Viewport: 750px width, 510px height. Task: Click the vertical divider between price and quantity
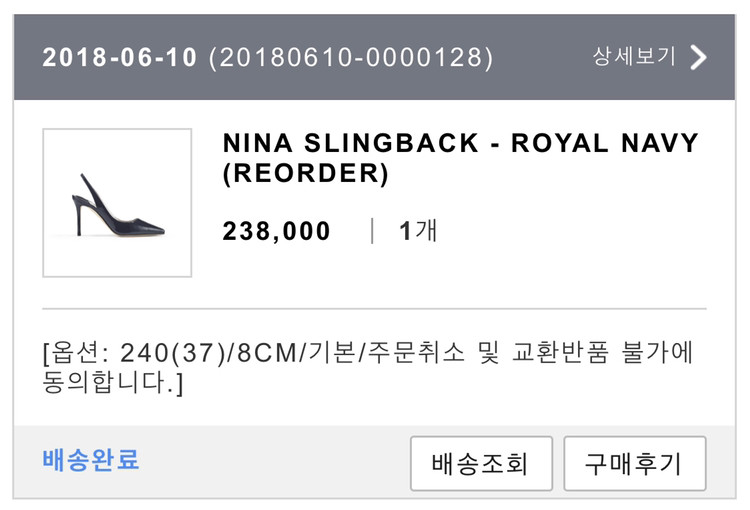pos(372,232)
